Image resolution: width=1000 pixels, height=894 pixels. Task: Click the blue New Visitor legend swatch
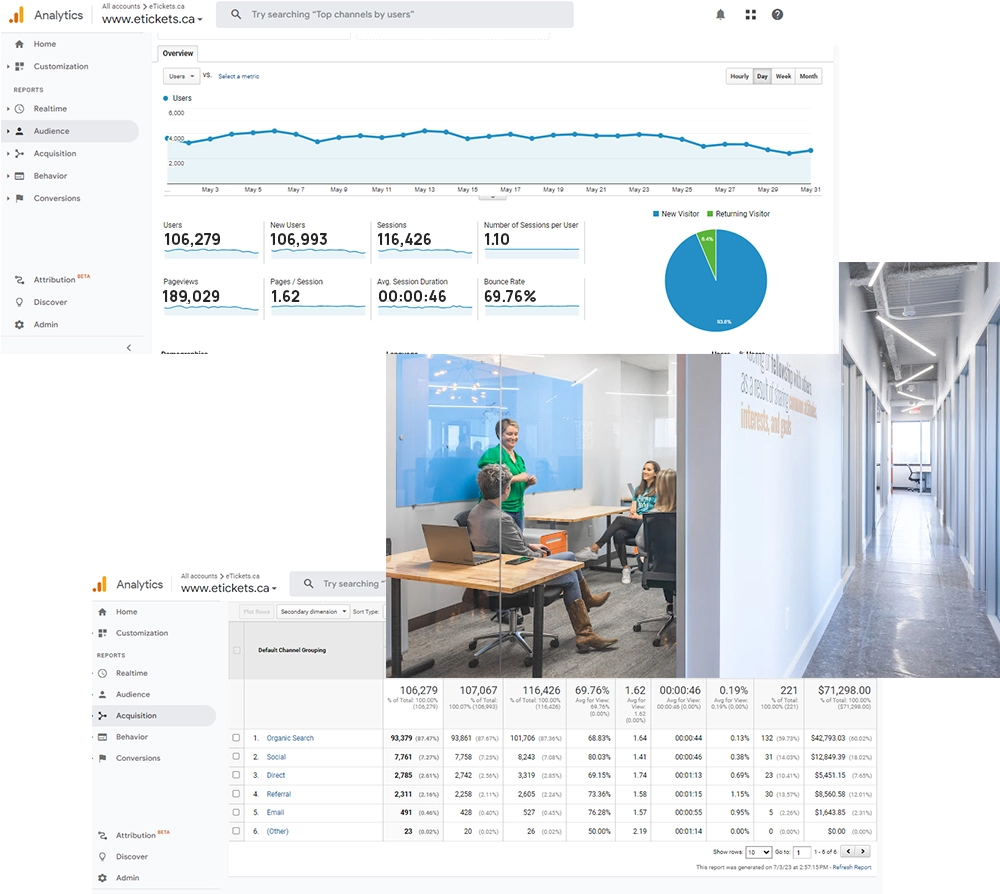click(656, 214)
